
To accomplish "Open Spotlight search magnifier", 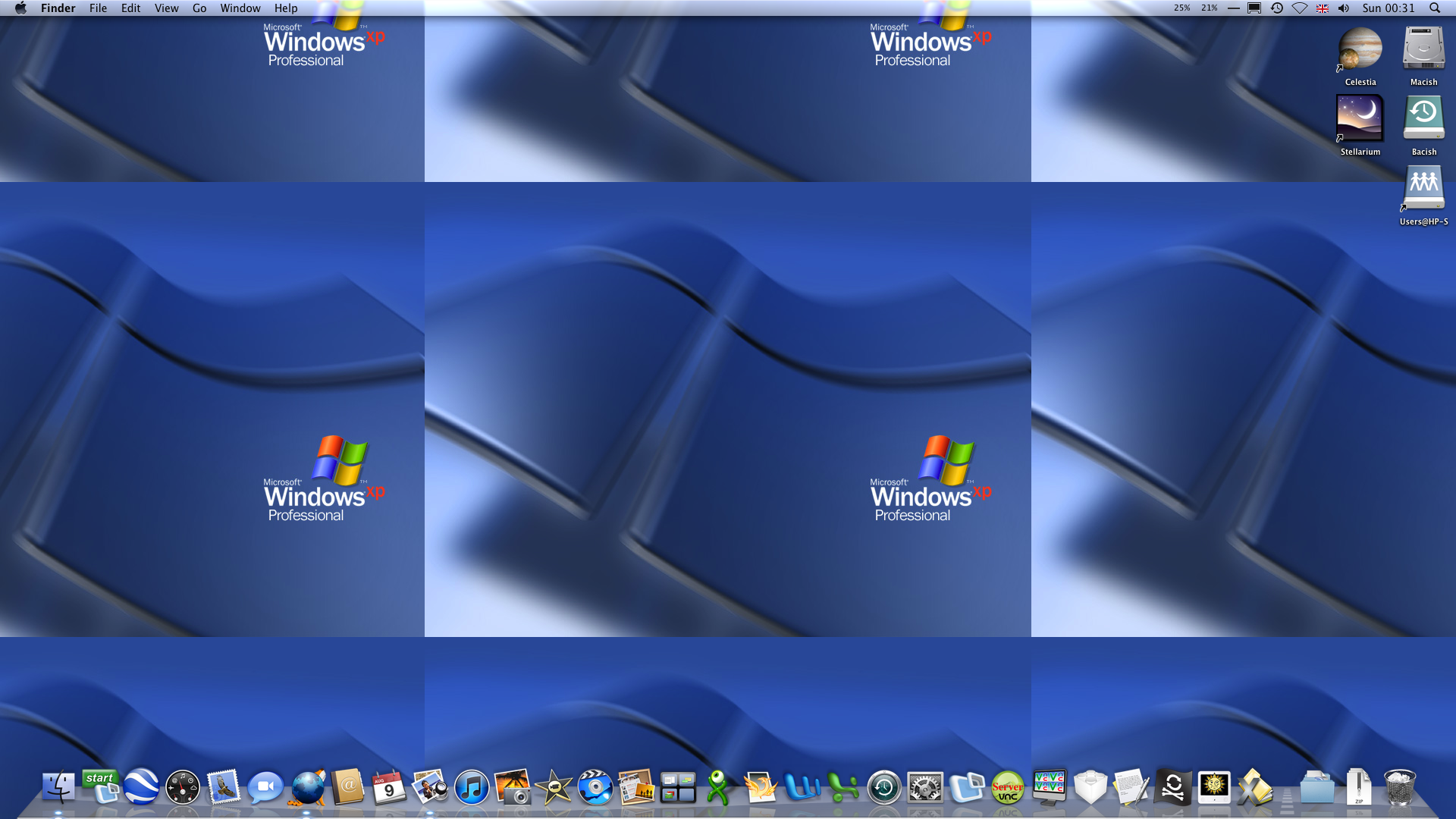I will tap(1435, 8).
